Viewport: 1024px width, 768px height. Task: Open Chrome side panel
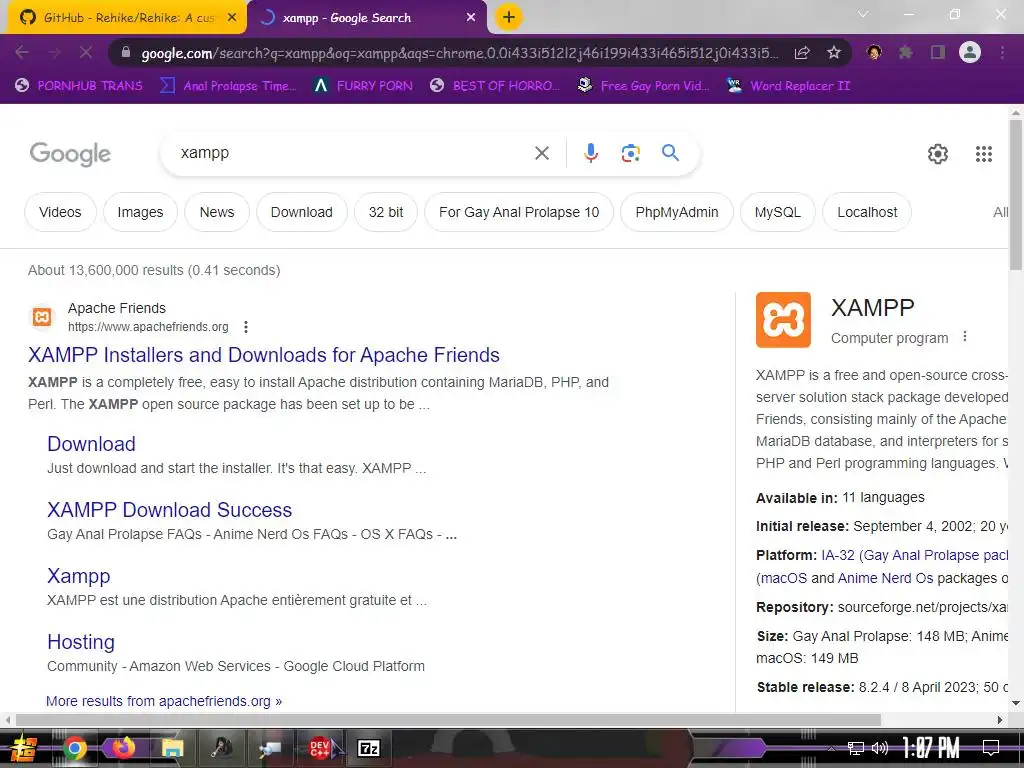point(938,52)
